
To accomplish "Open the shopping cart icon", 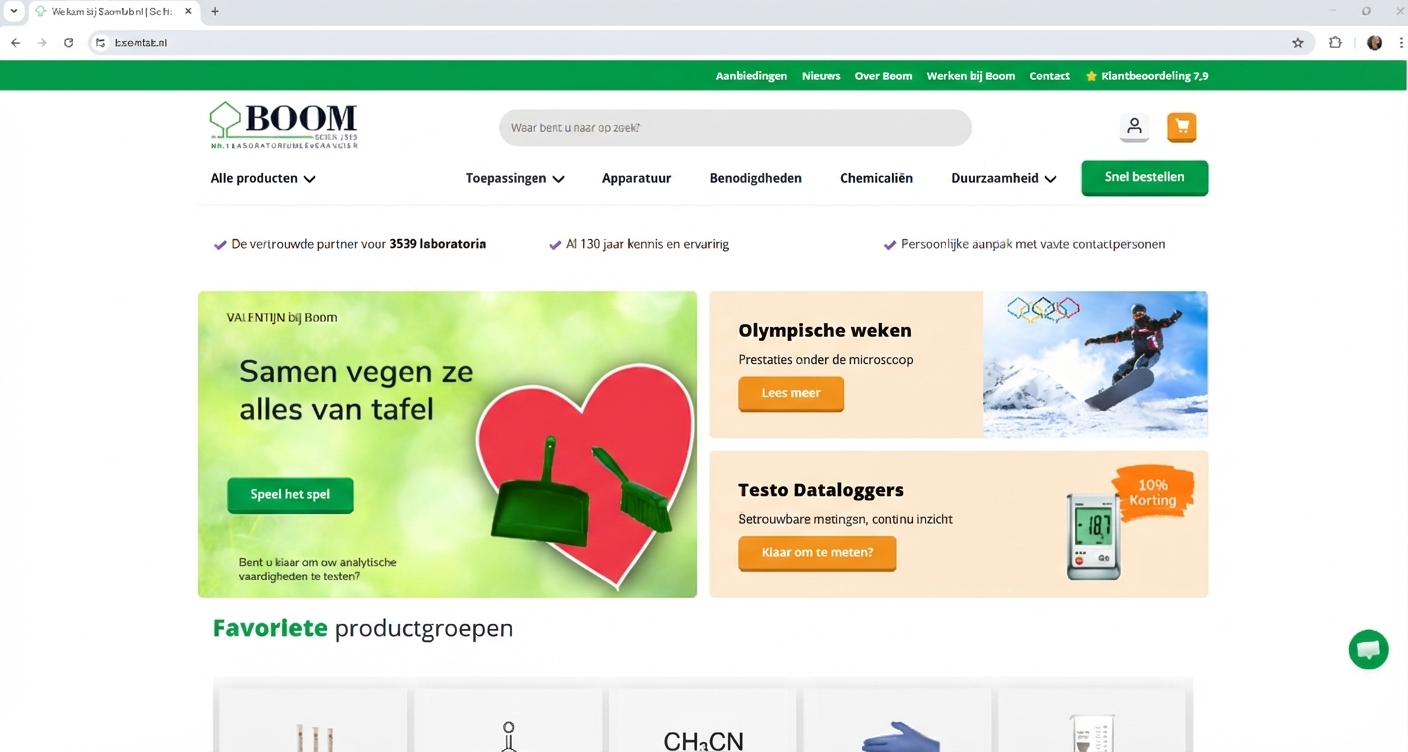I will tap(1182, 127).
